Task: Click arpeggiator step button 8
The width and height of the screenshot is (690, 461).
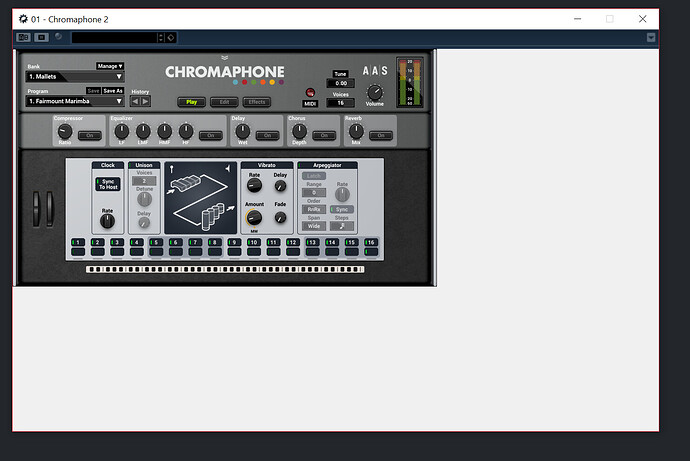Action: (215, 242)
